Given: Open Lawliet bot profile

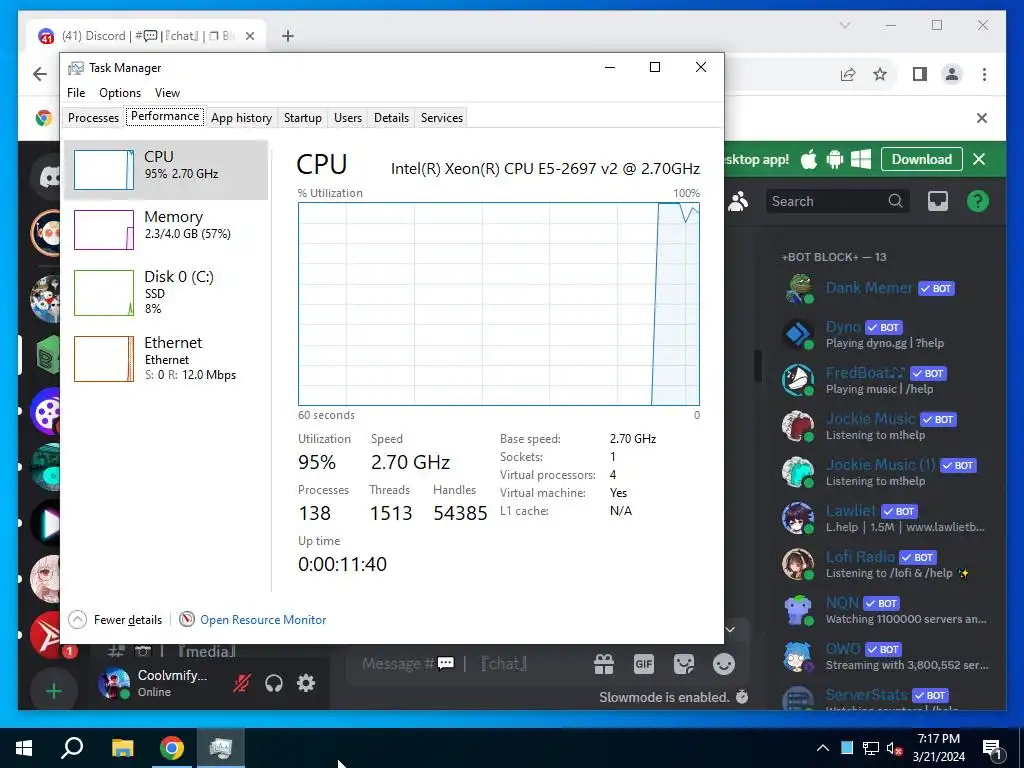Looking at the screenshot, I should coord(885,519).
